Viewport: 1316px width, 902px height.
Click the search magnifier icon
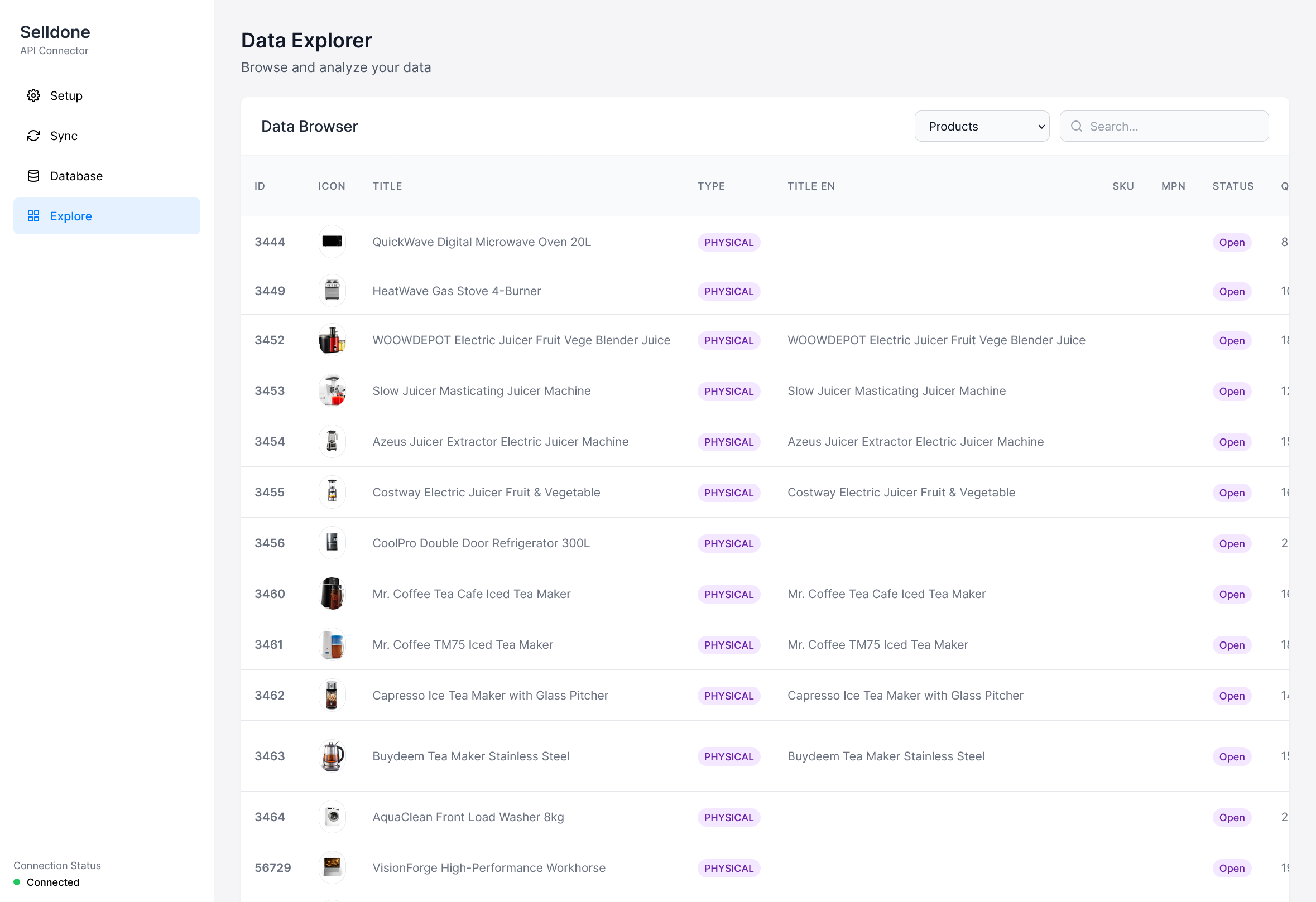click(1077, 126)
